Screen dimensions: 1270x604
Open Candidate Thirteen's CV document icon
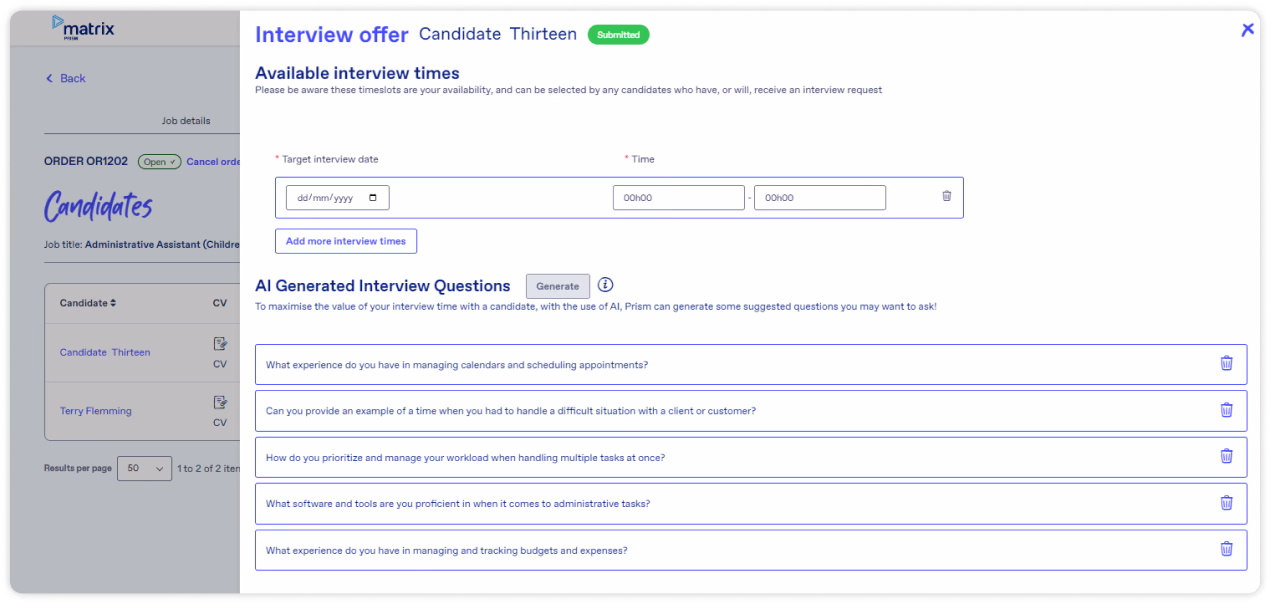tap(221, 343)
